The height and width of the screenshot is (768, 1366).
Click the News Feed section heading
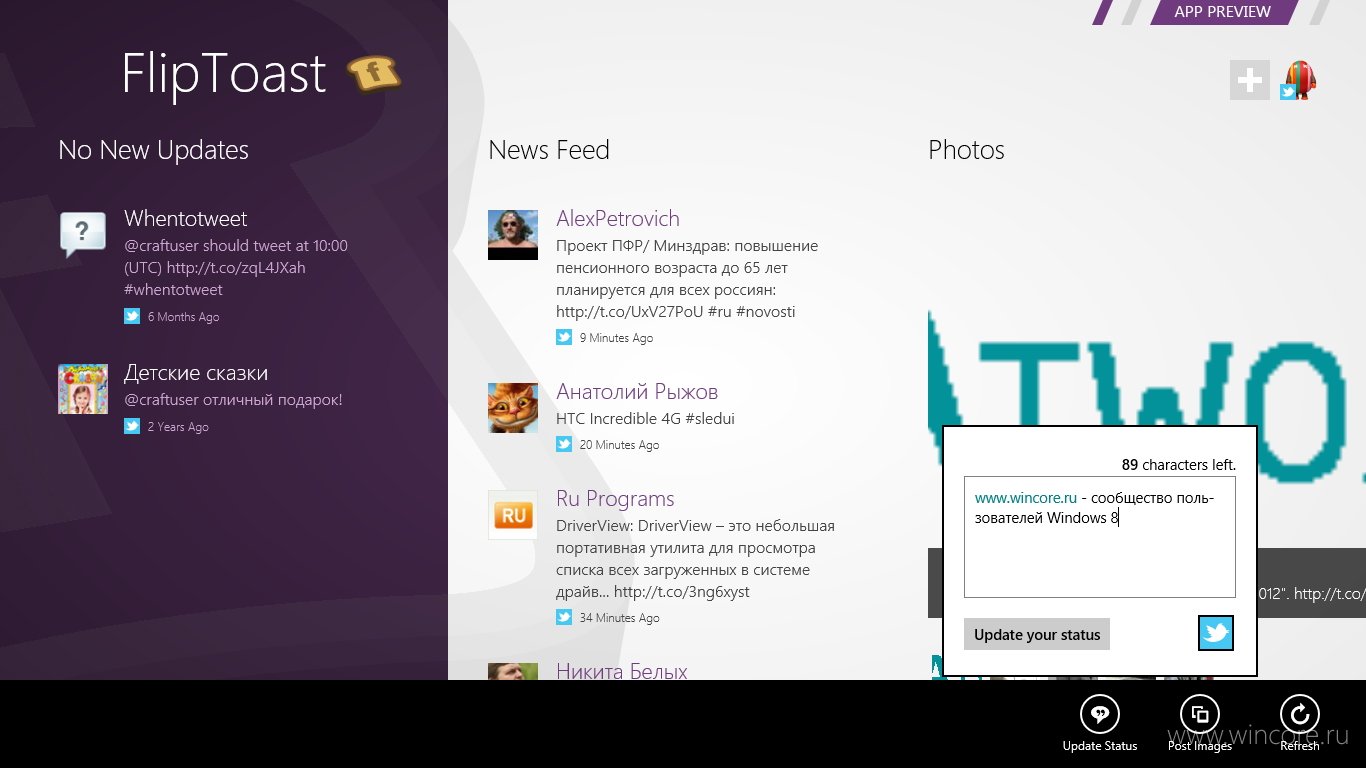coord(549,150)
